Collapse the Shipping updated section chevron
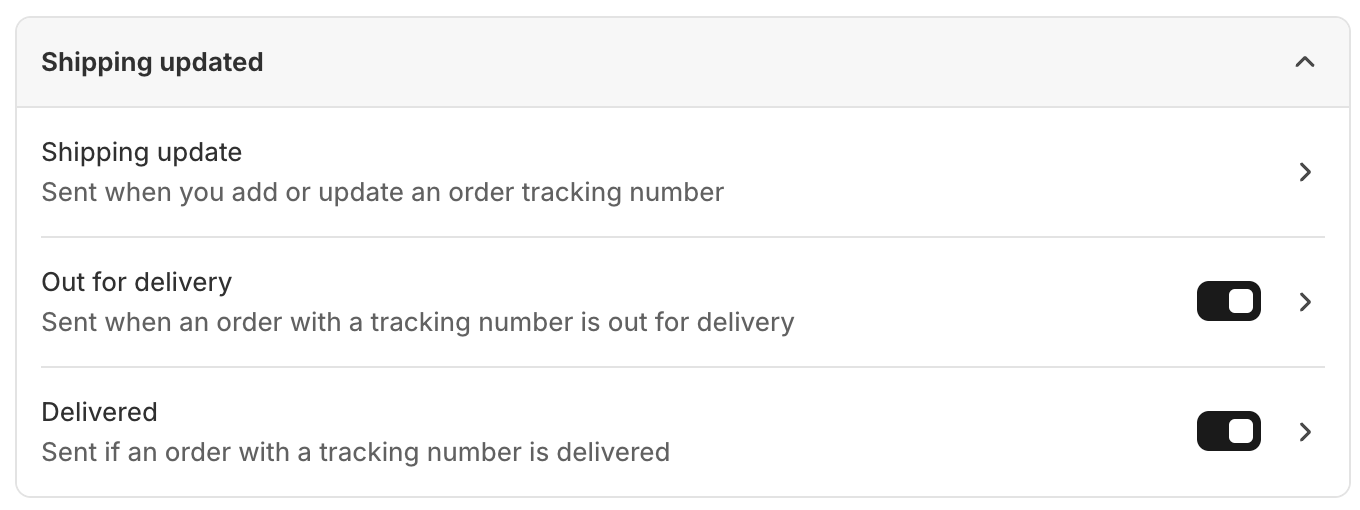Image resolution: width=1360 pixels, height=510 pixels. coord(1304,62)
